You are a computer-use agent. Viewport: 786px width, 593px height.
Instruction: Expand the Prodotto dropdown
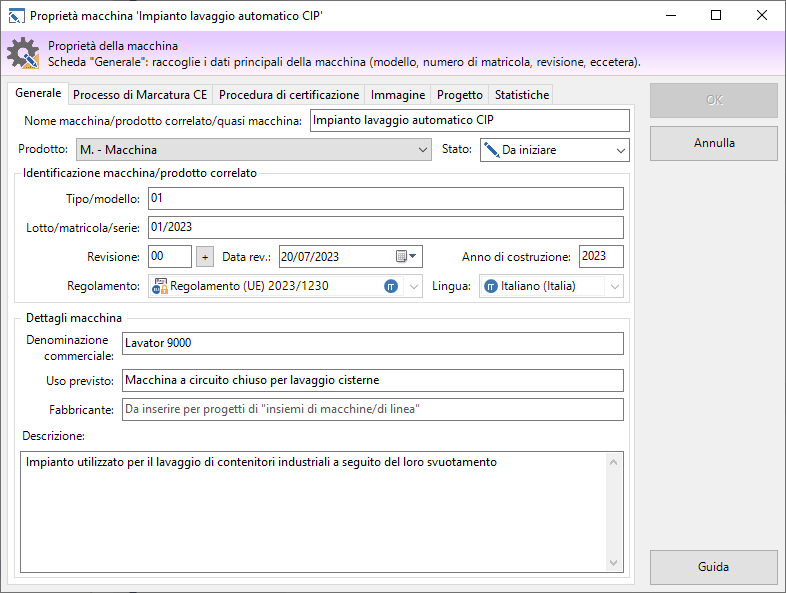422,150
